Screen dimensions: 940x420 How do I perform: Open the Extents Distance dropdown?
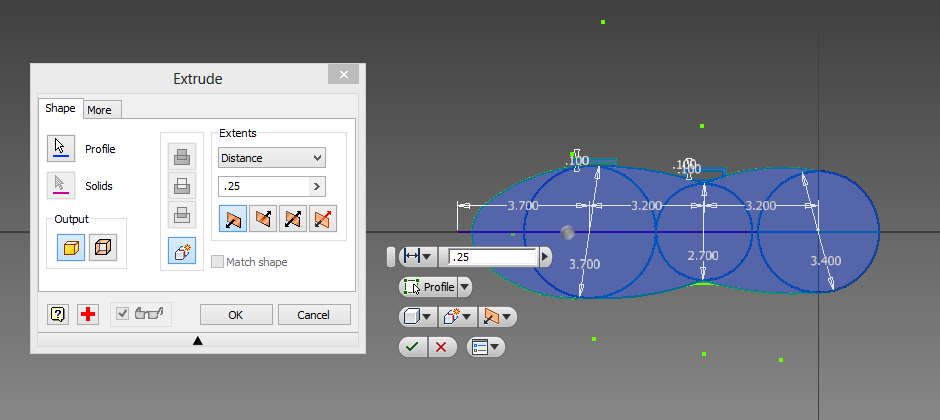pos(272,158)
